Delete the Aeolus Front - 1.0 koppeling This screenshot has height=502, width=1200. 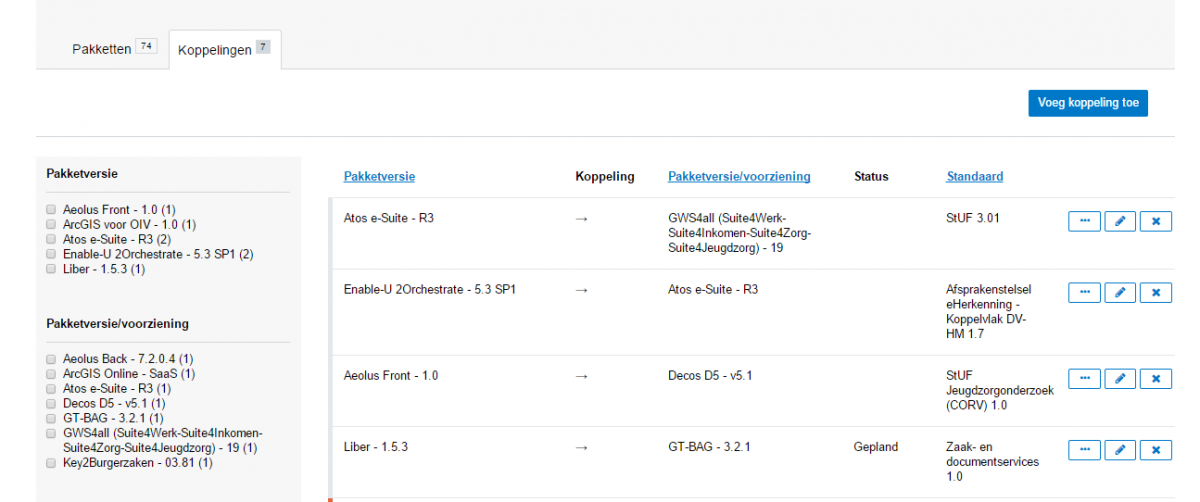(x=1156, y=378)
